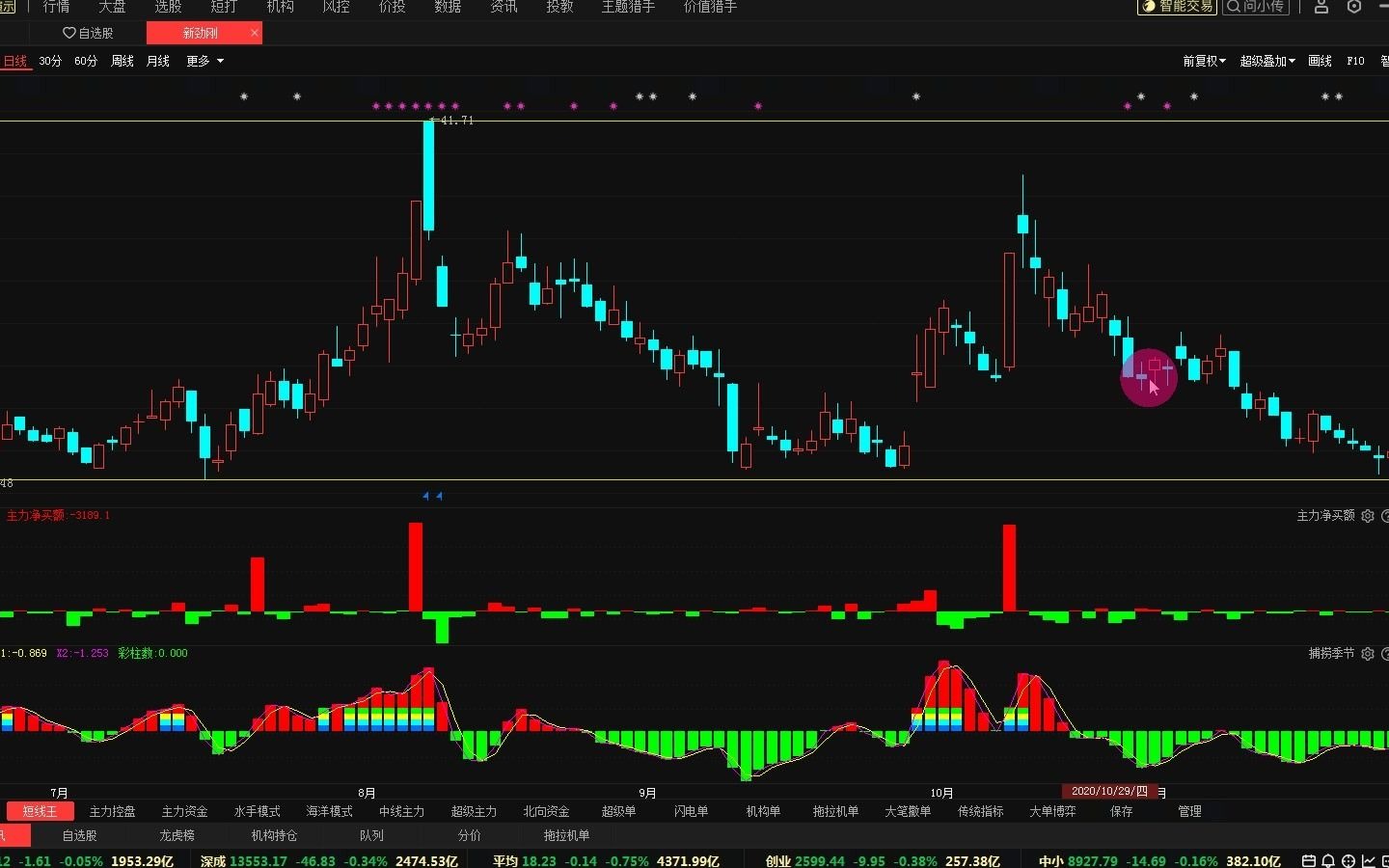The image size is (1389, 868).
Task: Expand the 前复权 adjustment dropdown
Action: [1204, 61]
